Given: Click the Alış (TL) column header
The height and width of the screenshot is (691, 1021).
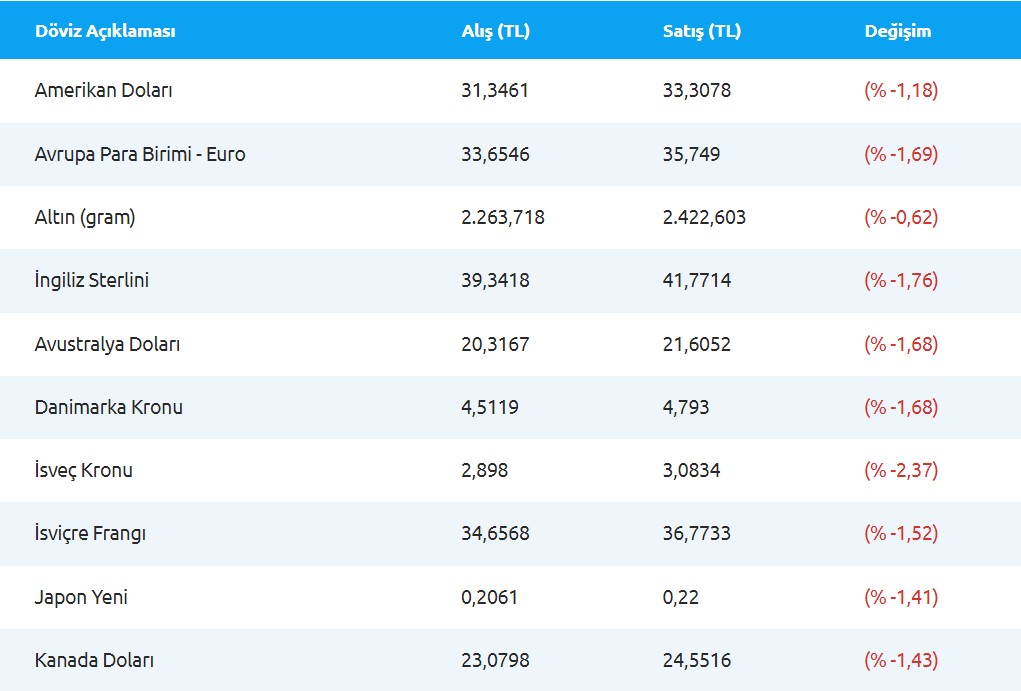Looking at the screenshot, I should (x=495, y=31).
